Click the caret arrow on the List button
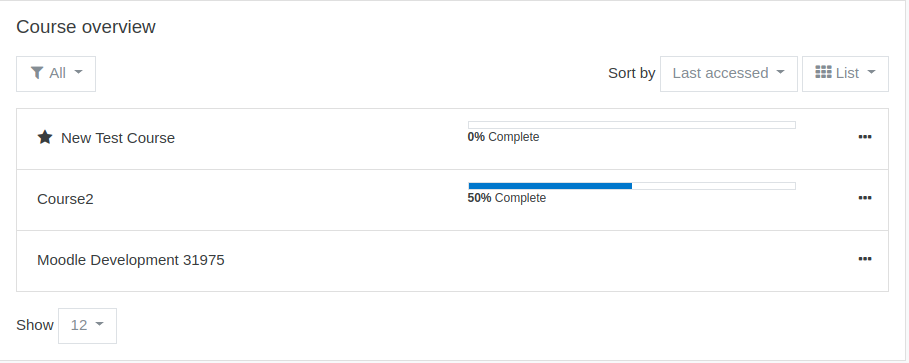Screen dimensions: 909x363 (x=871, y=73)
